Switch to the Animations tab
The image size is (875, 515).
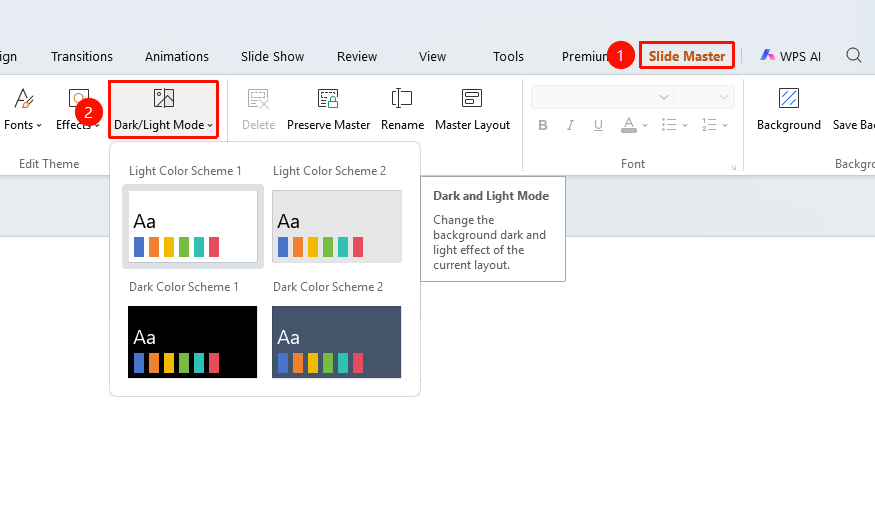pos(177,56)
